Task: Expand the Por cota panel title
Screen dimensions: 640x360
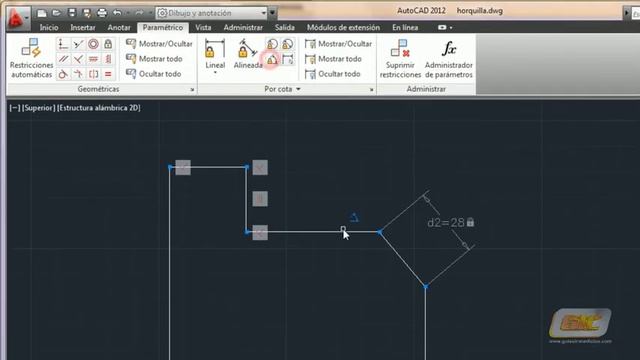Action: click(282, 89)
